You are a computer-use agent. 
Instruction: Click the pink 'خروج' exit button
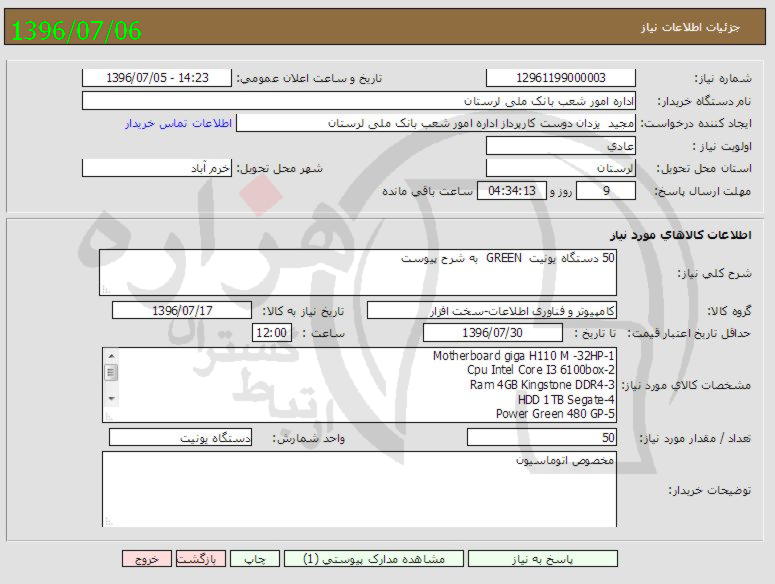tap(148, 560)
